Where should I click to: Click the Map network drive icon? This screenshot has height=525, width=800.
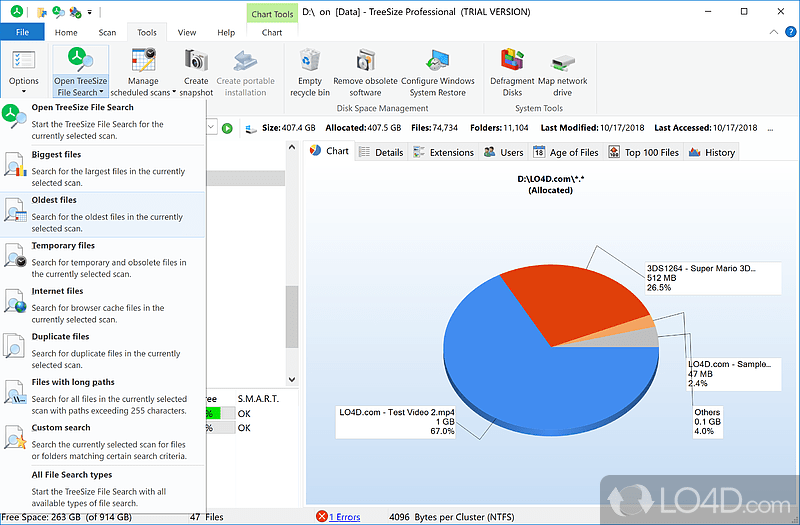coord(563,63)
